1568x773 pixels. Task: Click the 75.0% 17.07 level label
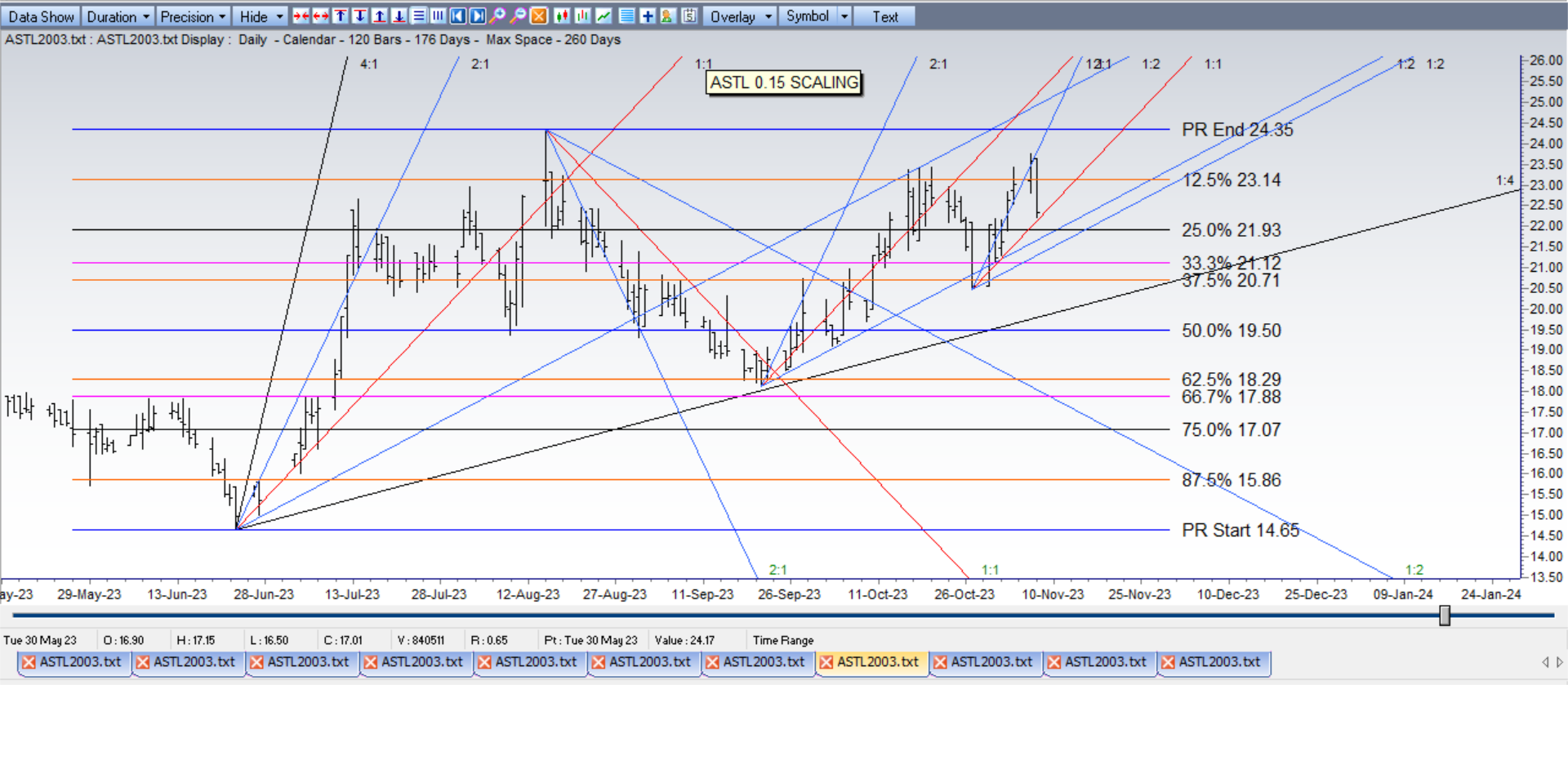pyautogui.click(x=1232, y=430)
